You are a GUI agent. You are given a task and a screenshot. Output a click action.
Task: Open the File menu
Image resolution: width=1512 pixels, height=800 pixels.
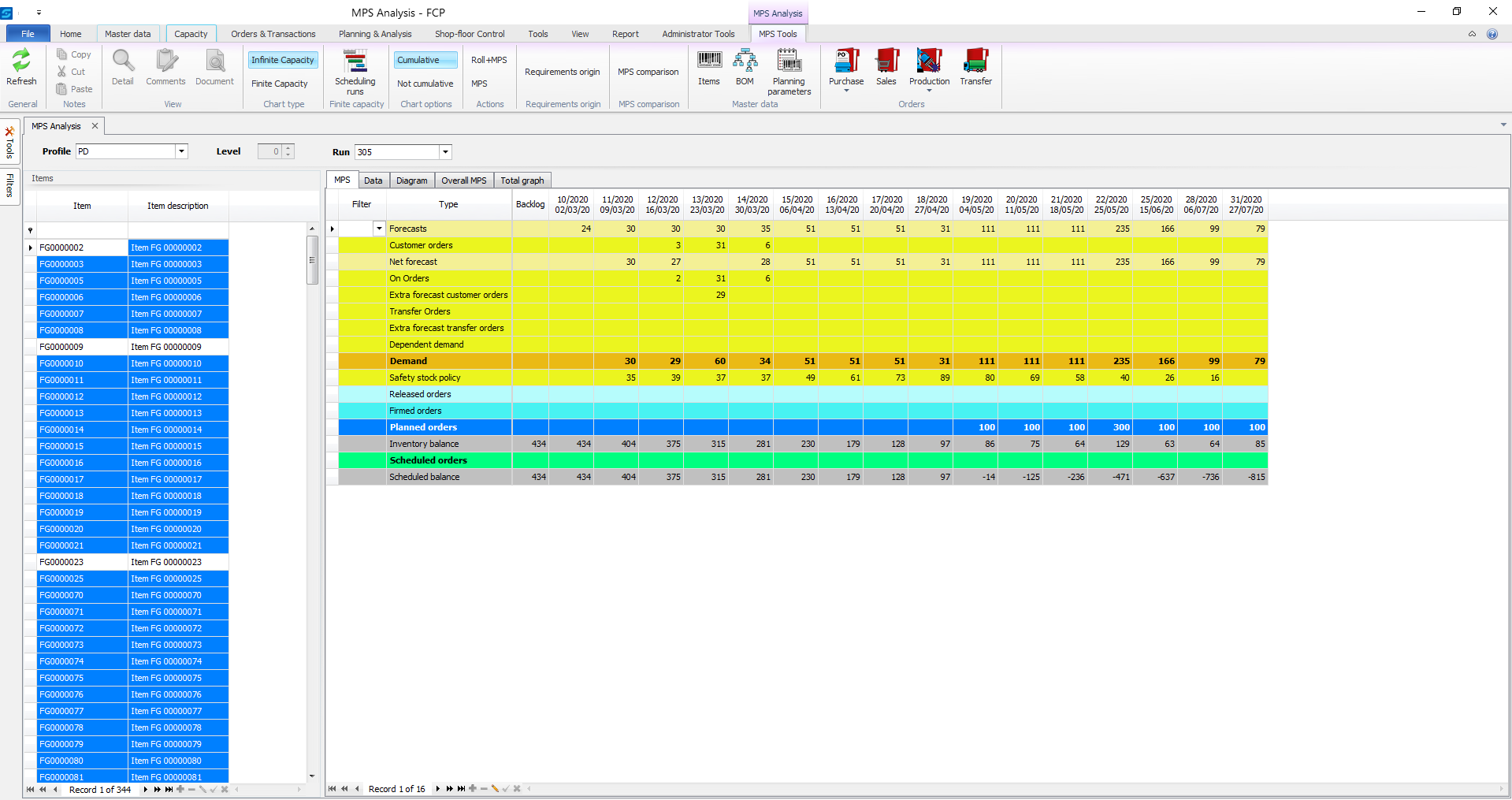28,34
